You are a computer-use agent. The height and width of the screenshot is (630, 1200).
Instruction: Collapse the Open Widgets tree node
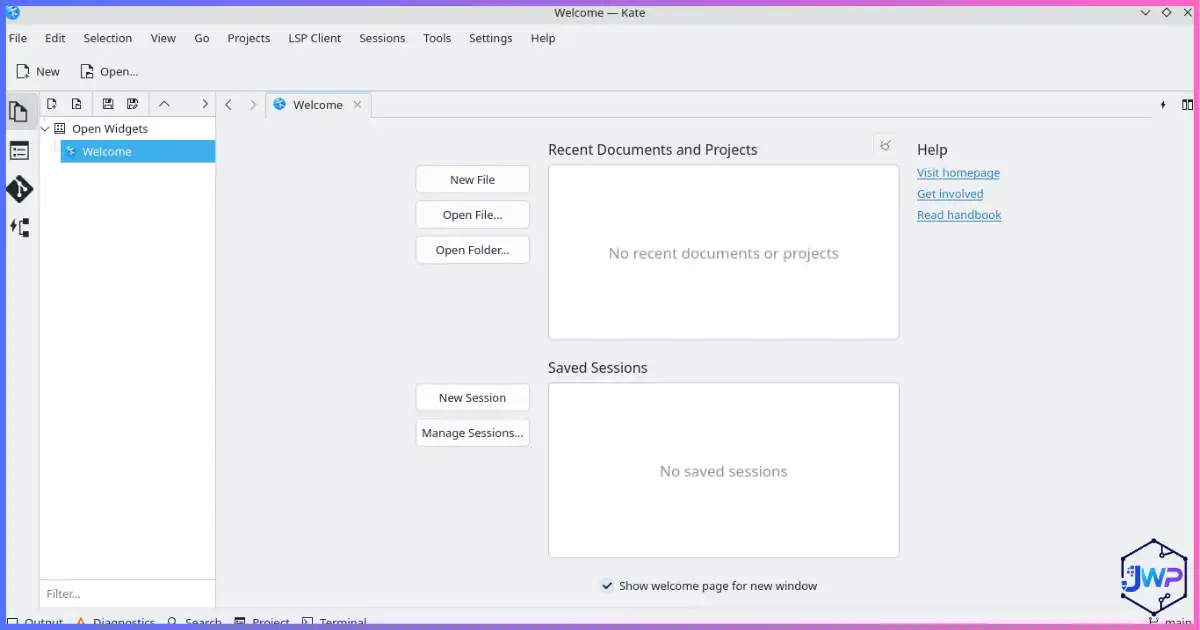coord(45,128)
